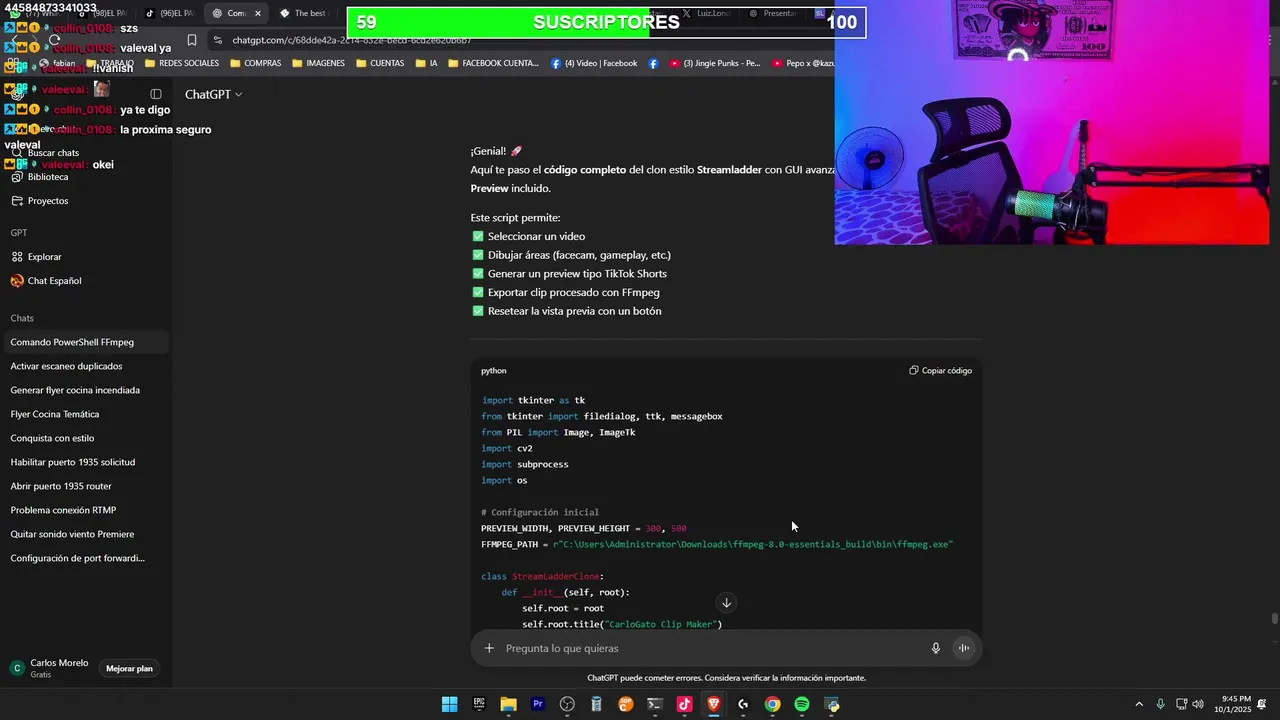Screen dimensions: 1280x720
Task: Open OBS Studio from taskbar
Action: 567,705
